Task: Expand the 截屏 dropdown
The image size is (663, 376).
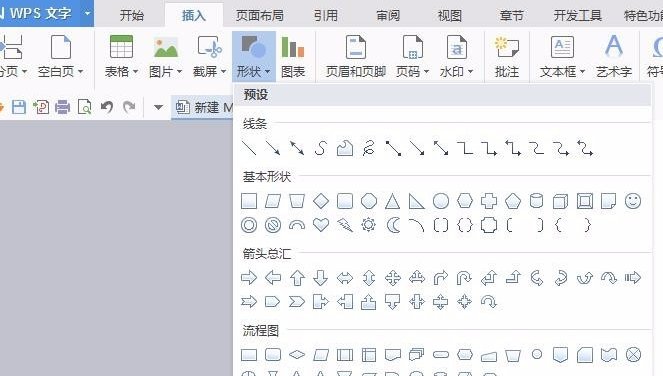Action: pyautogui.click(x=223, y=71)
